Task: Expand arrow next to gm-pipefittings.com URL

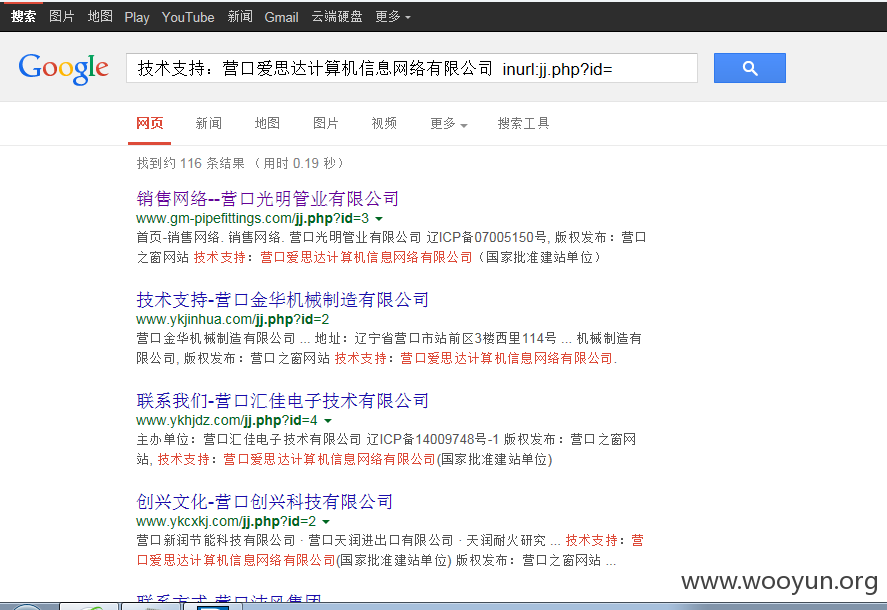Action: click(x=379, y=219)
